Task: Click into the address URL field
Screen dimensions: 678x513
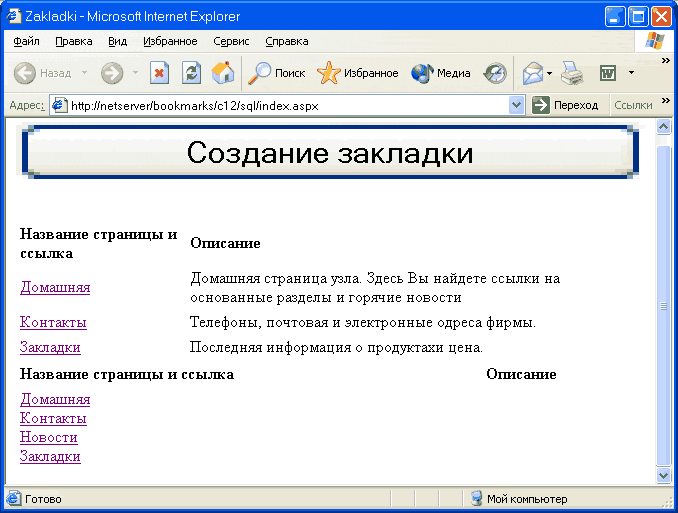Action: coord(288,106)
